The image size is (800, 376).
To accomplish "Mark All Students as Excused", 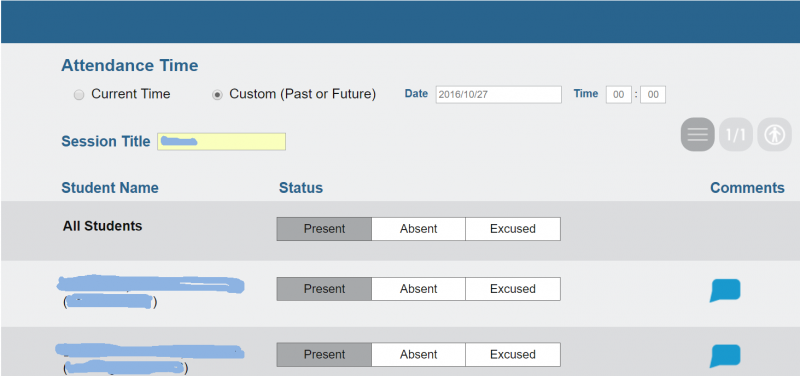I will [513, 229].
